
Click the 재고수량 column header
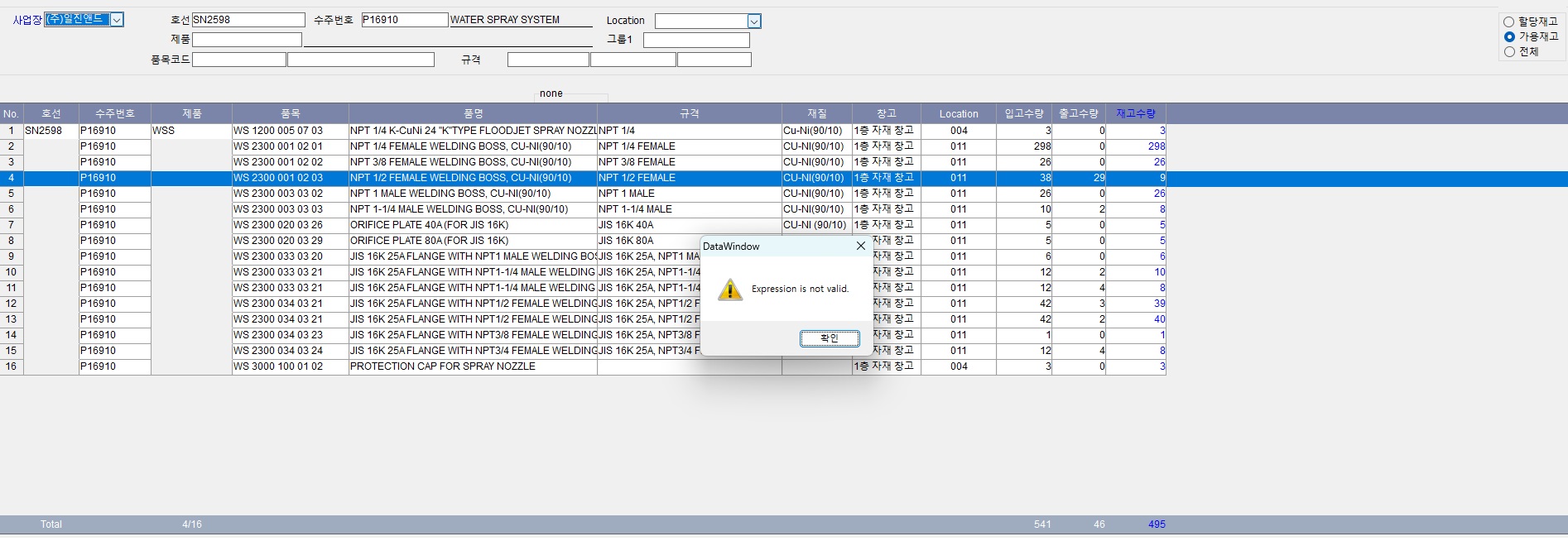(x=1135, y=113)
